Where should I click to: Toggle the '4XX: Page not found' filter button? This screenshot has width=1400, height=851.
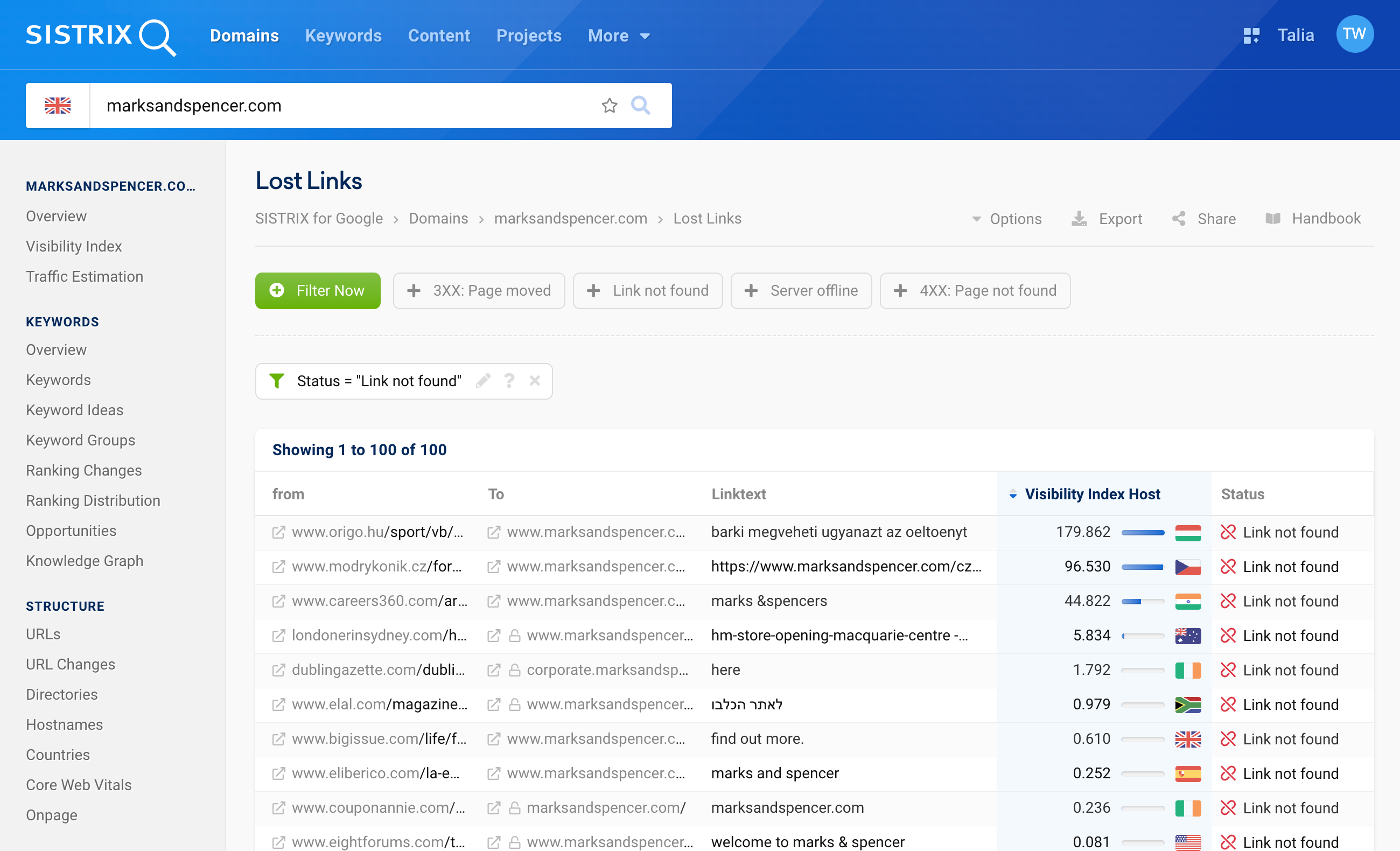pyautogui.click(x=975, y=291)
